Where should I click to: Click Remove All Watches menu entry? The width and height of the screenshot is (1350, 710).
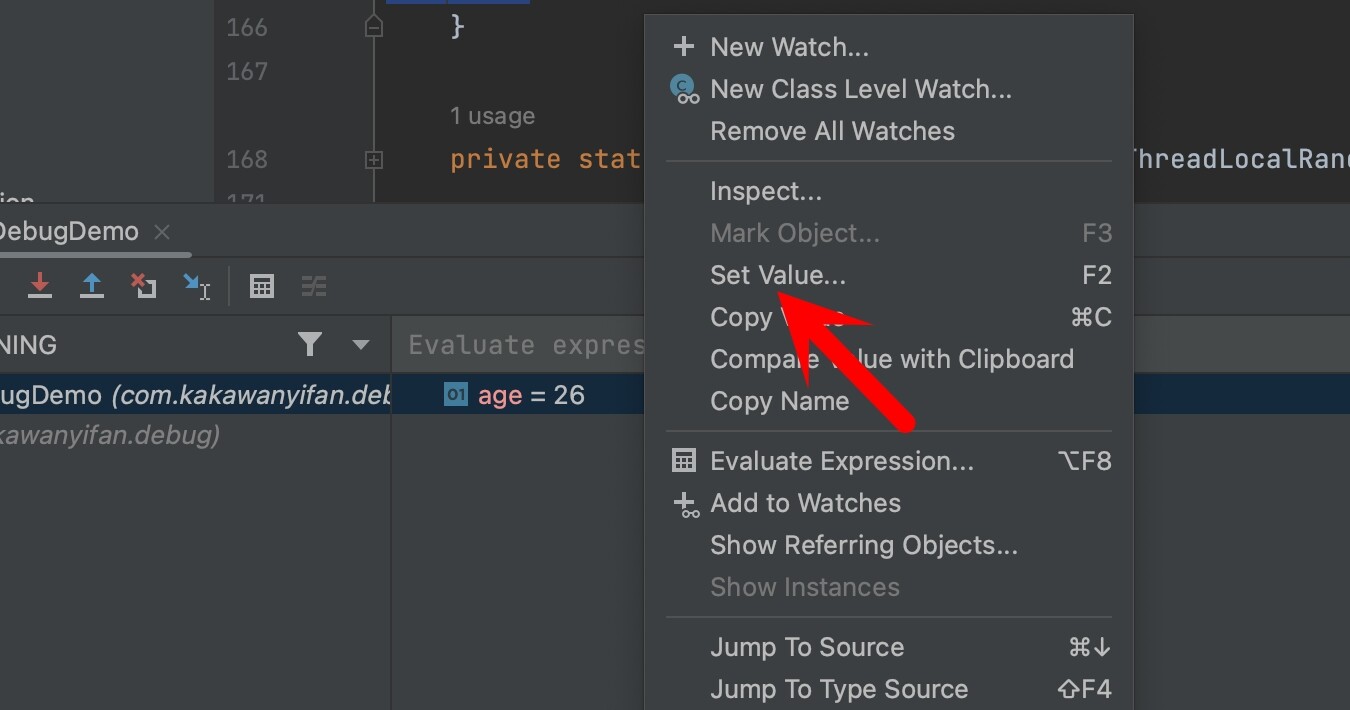pos(832,131)
